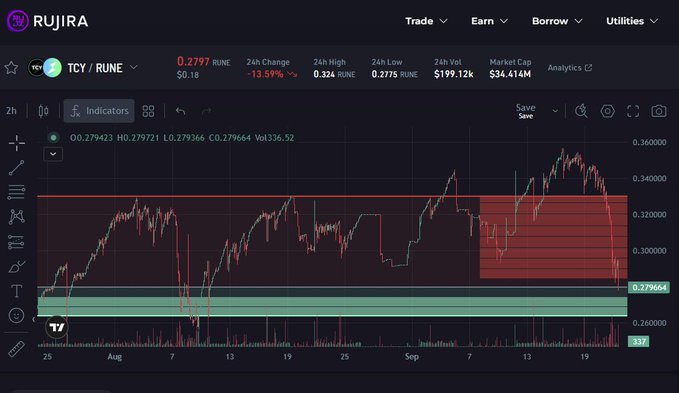Select the Text annotation tool
The width and height of the screenshot is (679, 393).
pyautogui.click(x=16, y=291)
